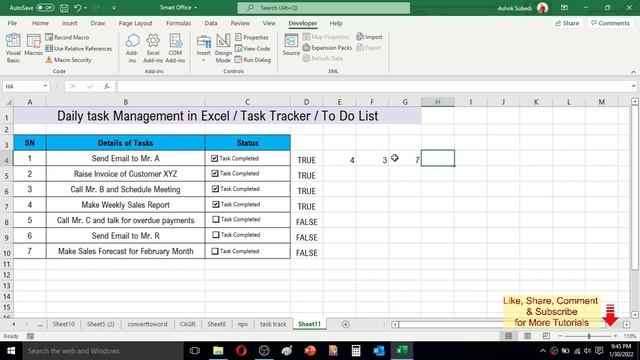Check Task Completed for Send Email to Mr. R
The width and height of the screenshot is (640, 360).
(x=216, y=235)
